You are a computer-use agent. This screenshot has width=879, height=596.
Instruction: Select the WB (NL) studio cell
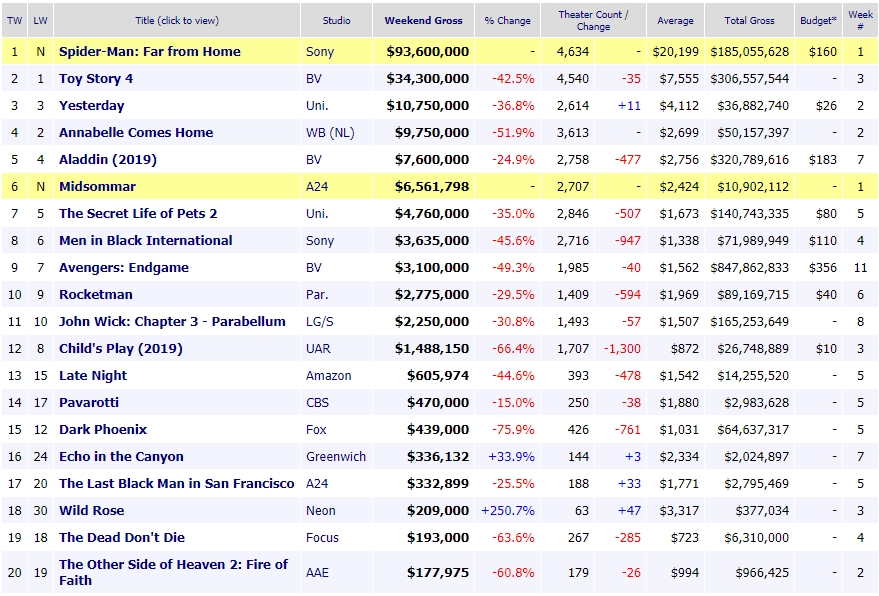(x=330, y=132)
